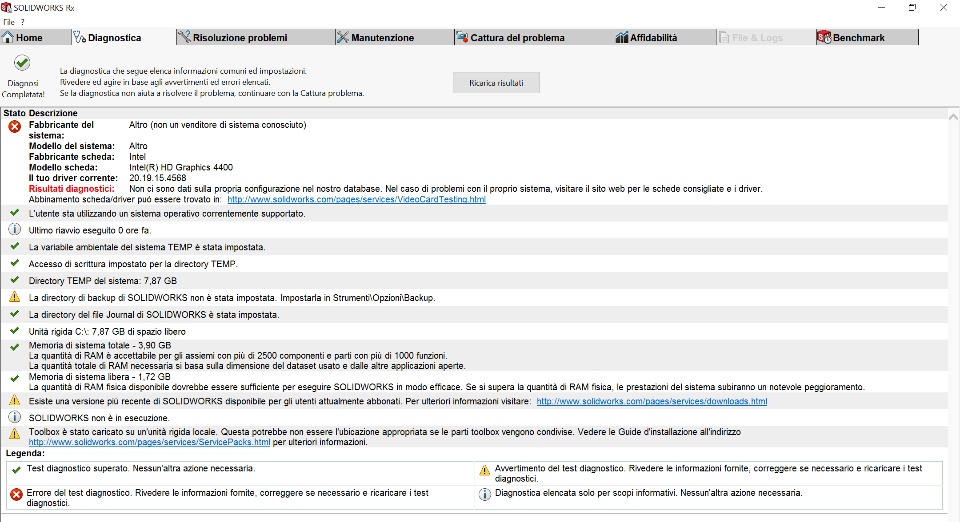
Task: Click the disabled File & Logs tab
Action: [765, 37]
